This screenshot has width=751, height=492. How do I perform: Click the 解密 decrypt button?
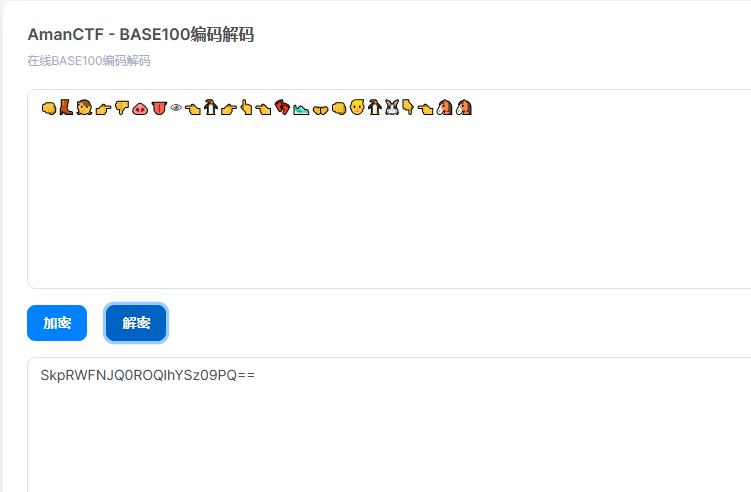136,323
